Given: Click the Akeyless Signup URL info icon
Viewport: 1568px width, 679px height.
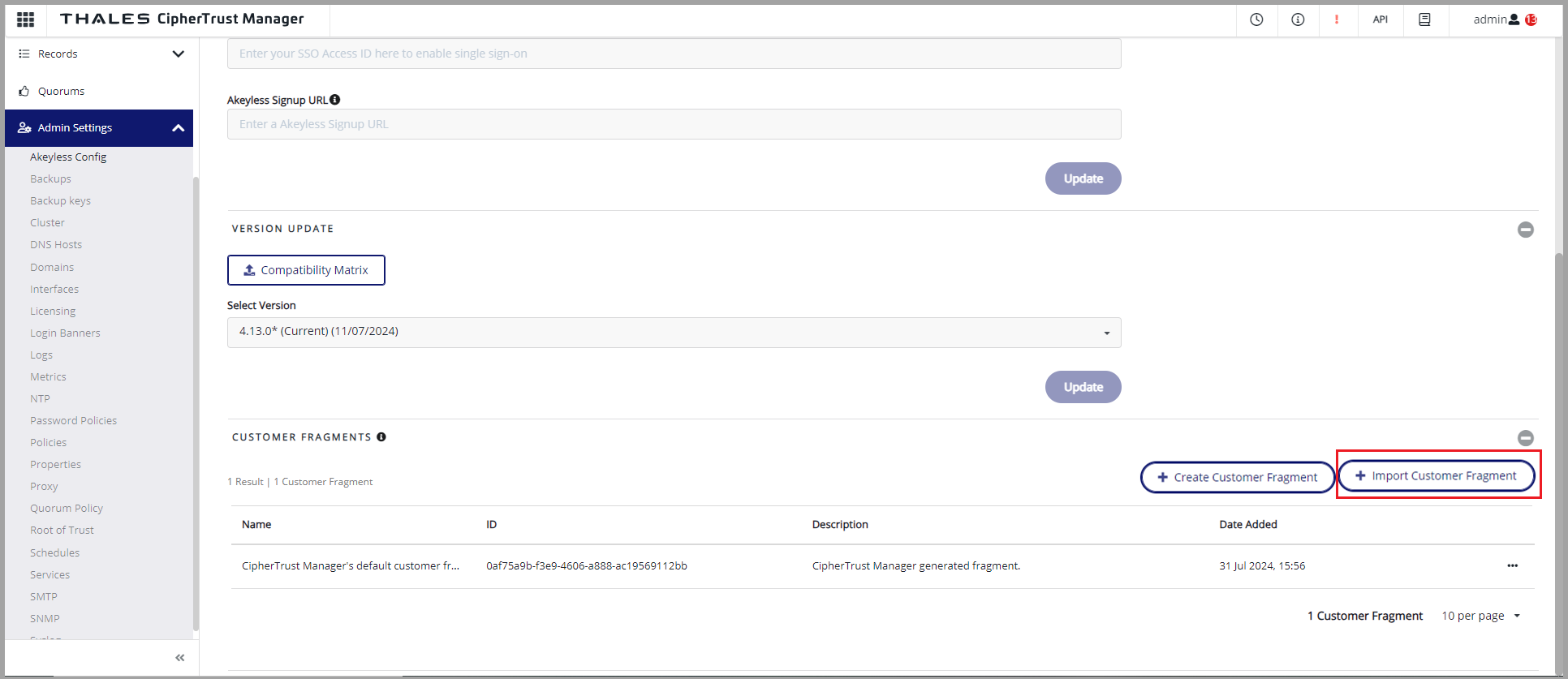Looking at the screenshot, I should [x=335, y=100].
